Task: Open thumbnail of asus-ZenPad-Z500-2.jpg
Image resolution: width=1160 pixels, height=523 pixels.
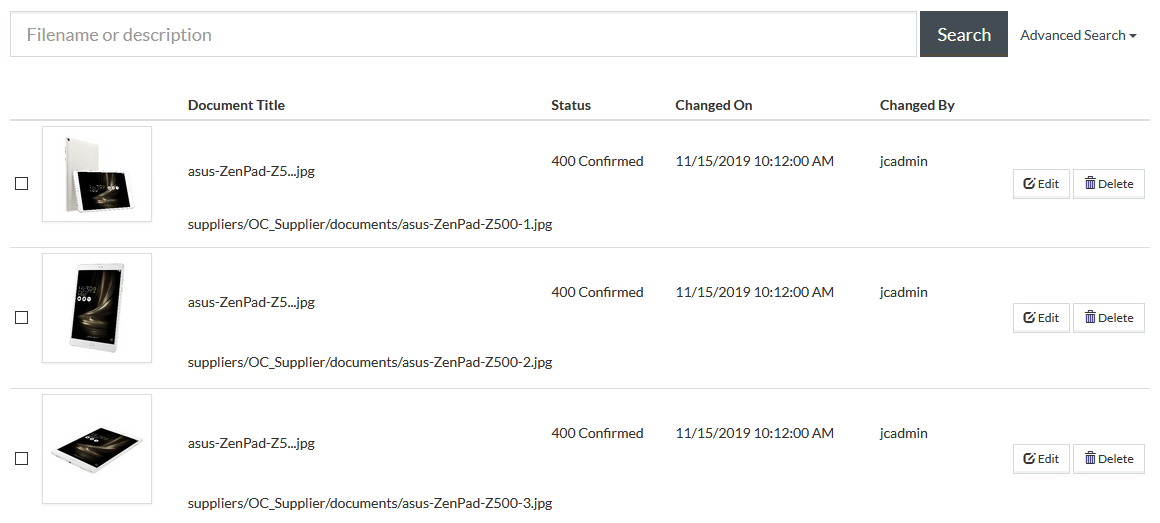Action: coord(97,308)
